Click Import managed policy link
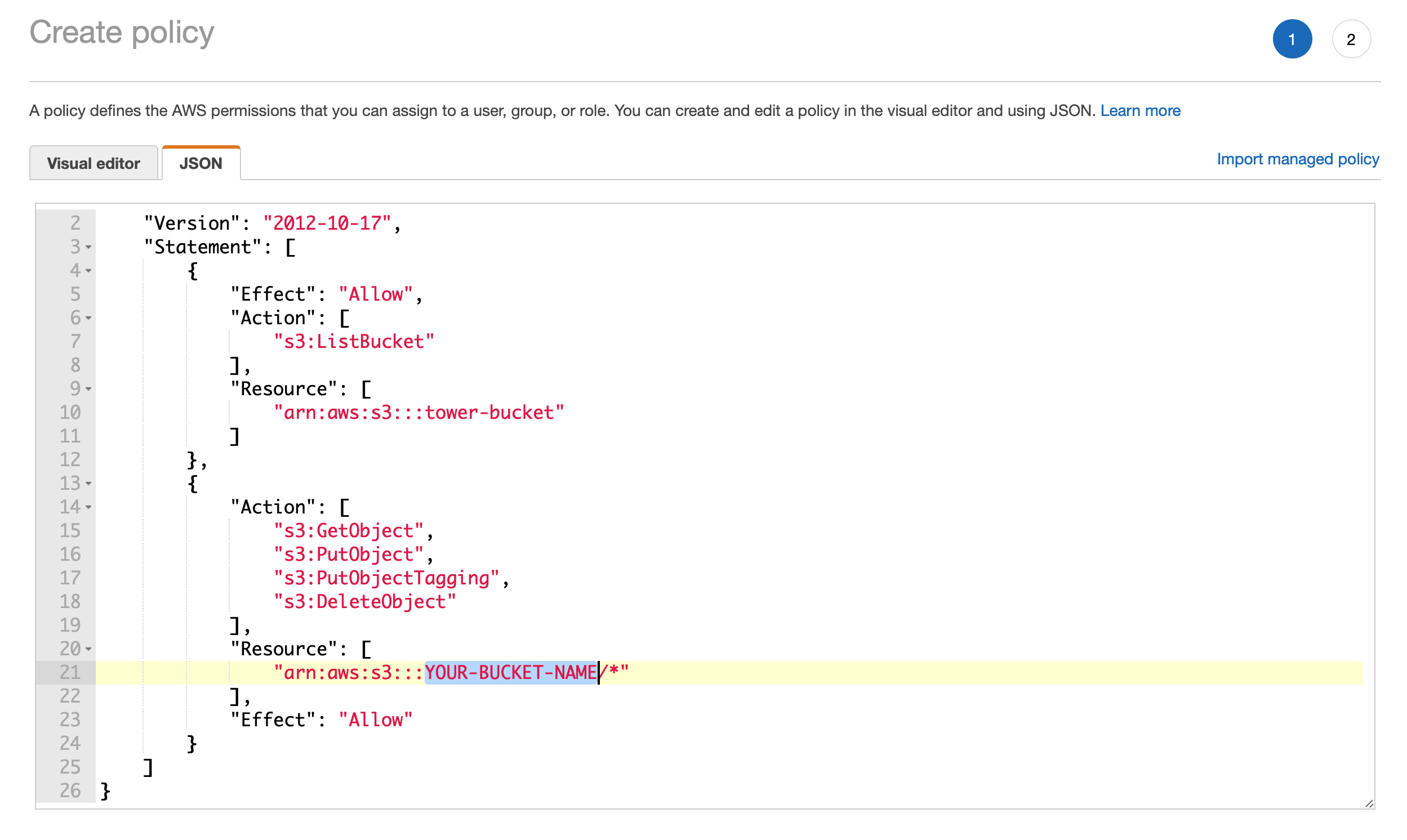Image resolution: width=1407 pixels, height=840 pixels. tap(1297, 159)
